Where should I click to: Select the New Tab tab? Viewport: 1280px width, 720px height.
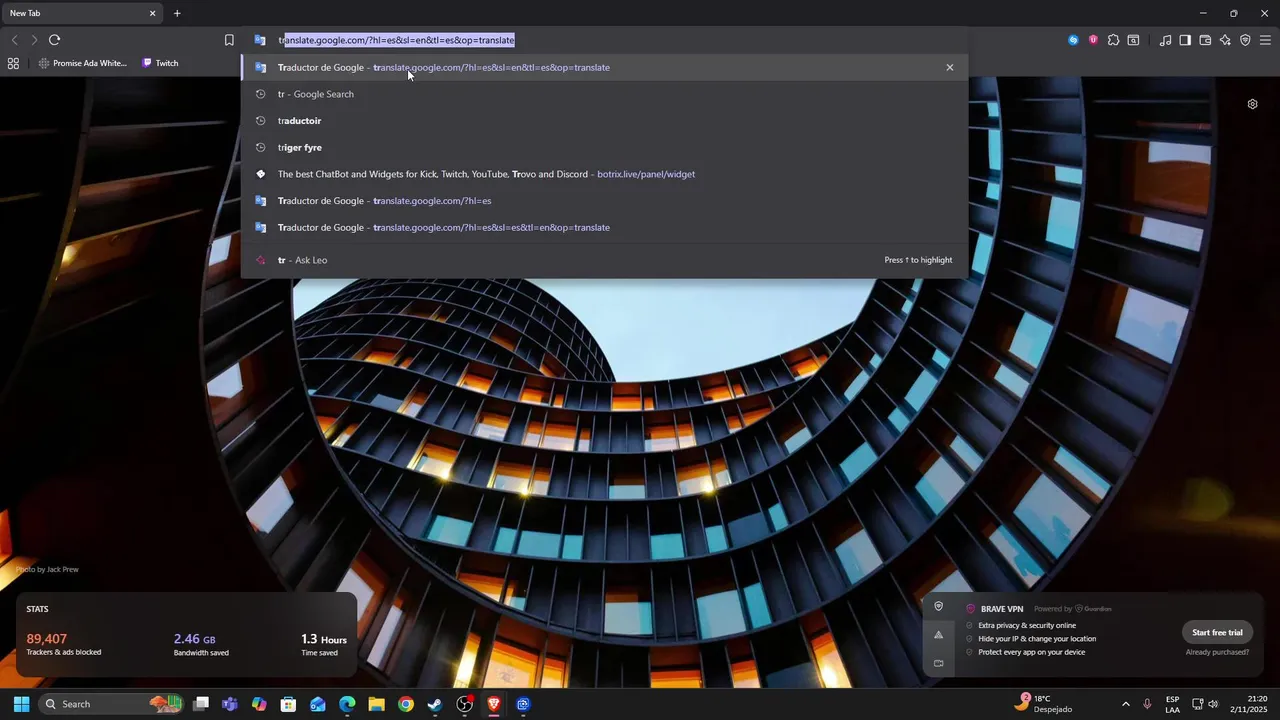pyautogui.click(x=80, y=13)
